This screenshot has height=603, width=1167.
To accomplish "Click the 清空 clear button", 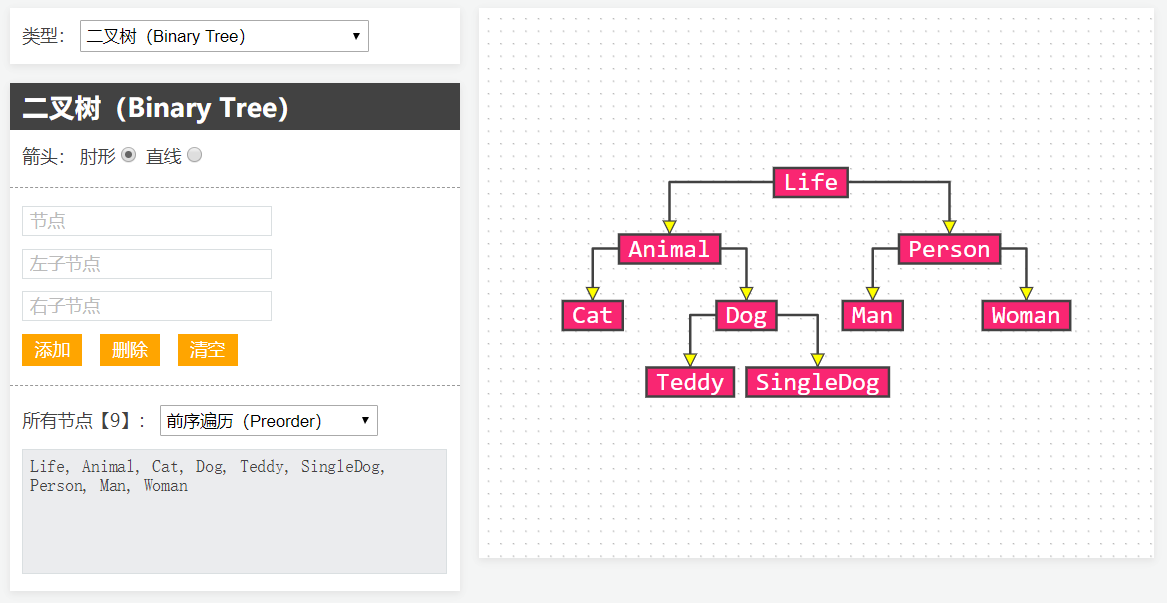I will [208, 350].
